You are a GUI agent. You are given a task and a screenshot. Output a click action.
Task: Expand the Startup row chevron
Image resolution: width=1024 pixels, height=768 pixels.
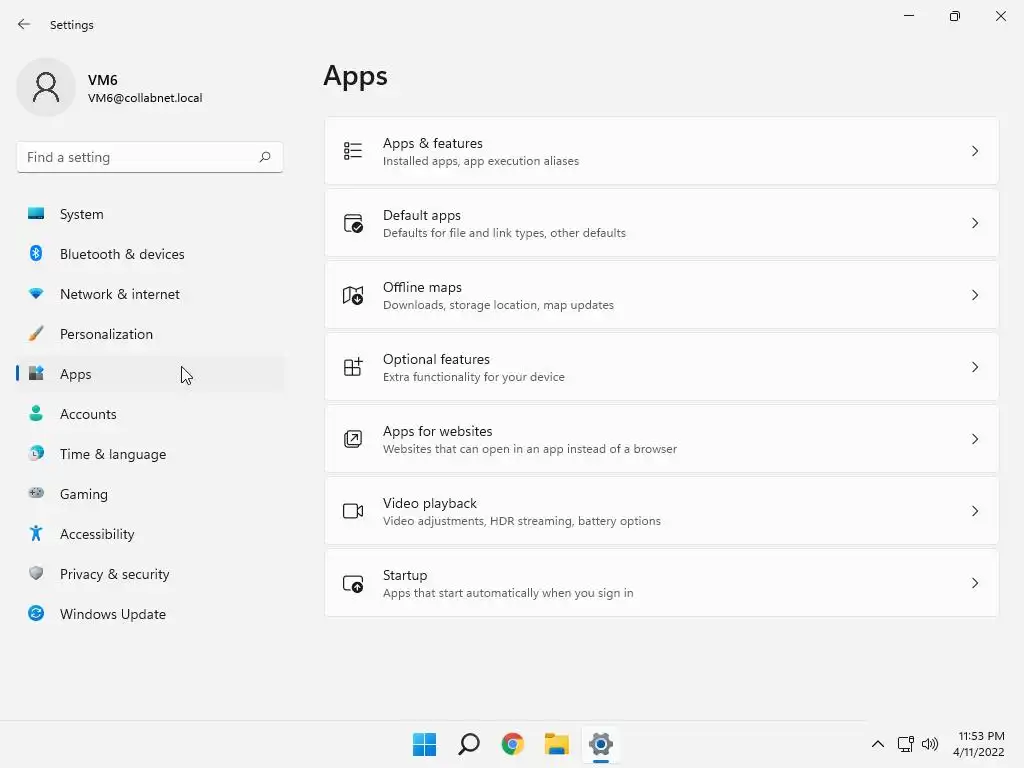974,583
